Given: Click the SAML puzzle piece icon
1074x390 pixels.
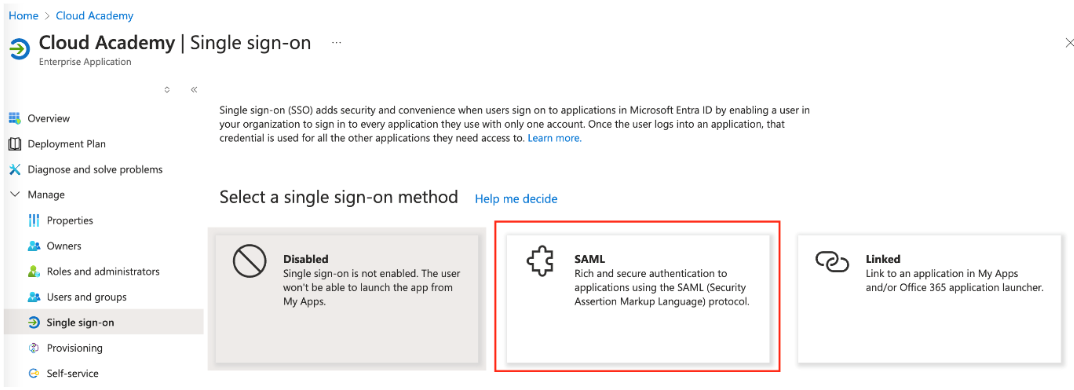Looking at the screenshot, I should coord(540,261).
